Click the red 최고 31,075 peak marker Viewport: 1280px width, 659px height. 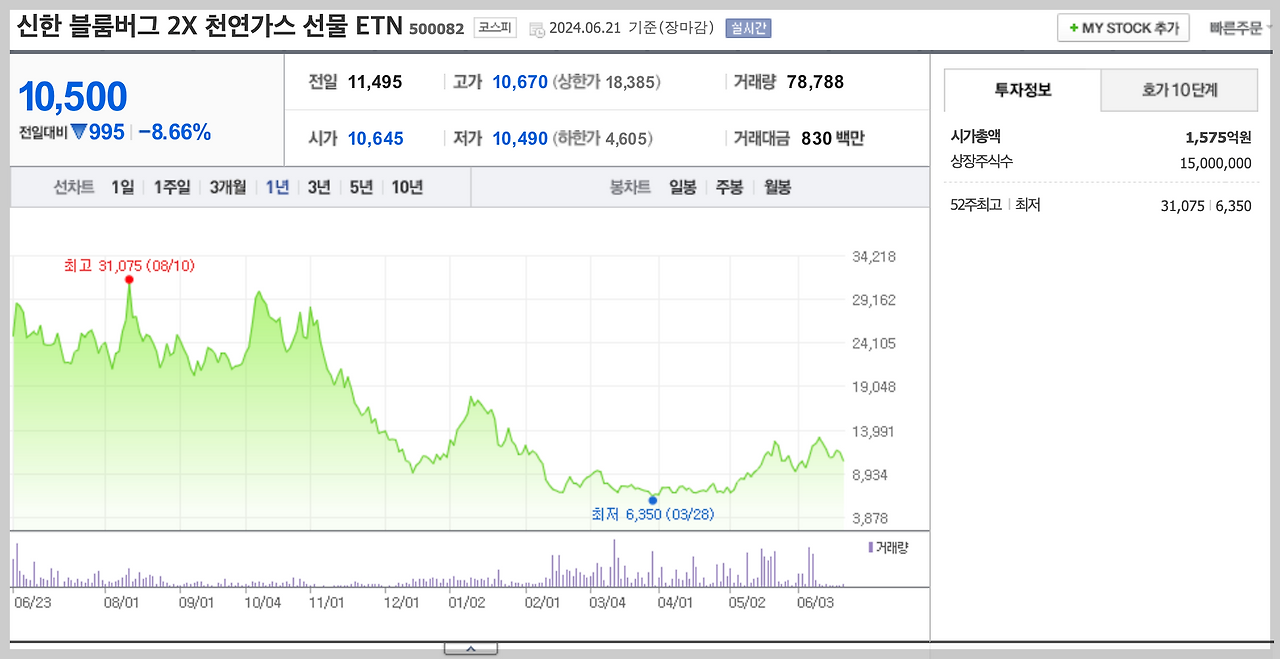pyautogui.click(x=129, y=280)
